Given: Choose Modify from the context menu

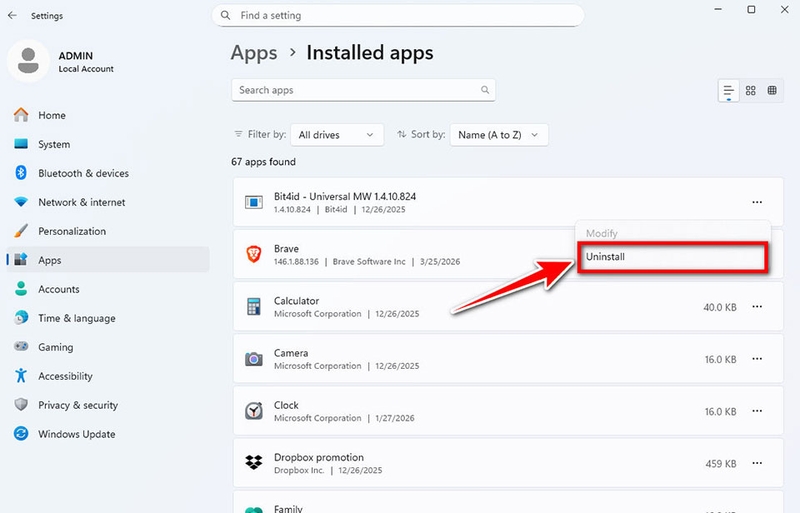Looking at the screenshot, I should (x=672, y=233).
